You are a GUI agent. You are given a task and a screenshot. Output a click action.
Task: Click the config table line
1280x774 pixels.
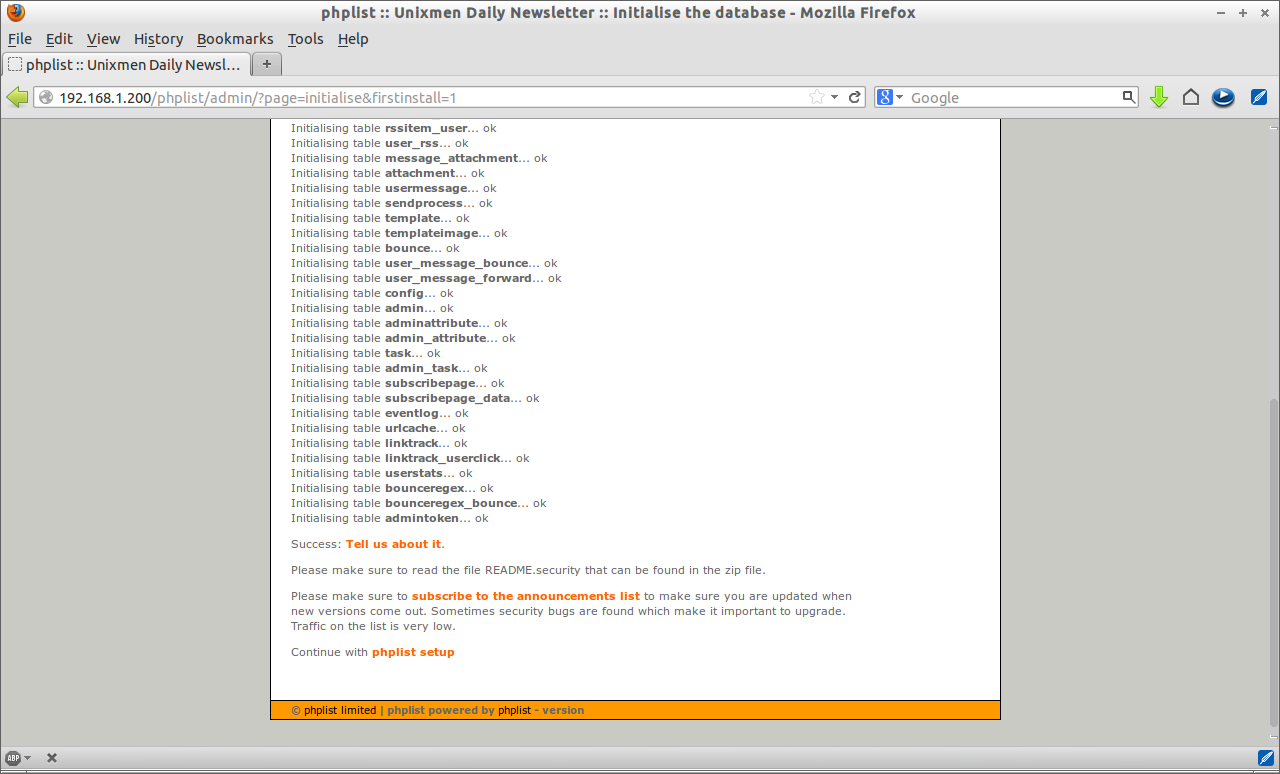click(x=372, y=293)
